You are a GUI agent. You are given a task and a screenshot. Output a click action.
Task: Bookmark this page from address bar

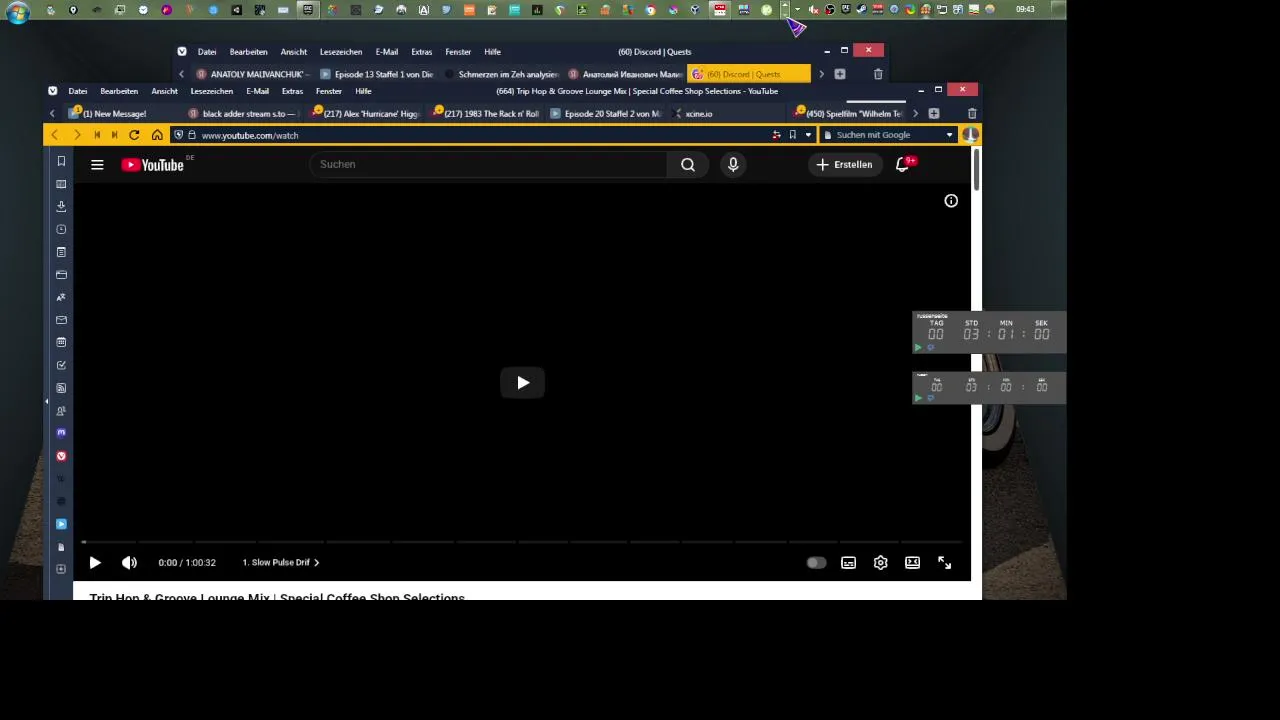pos(792,135)
